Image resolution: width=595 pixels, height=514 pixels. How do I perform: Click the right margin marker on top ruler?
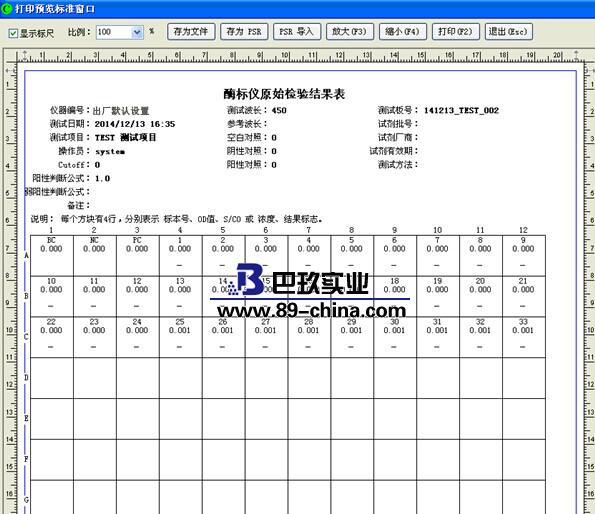pyautogui.click(x=576, y=55)
